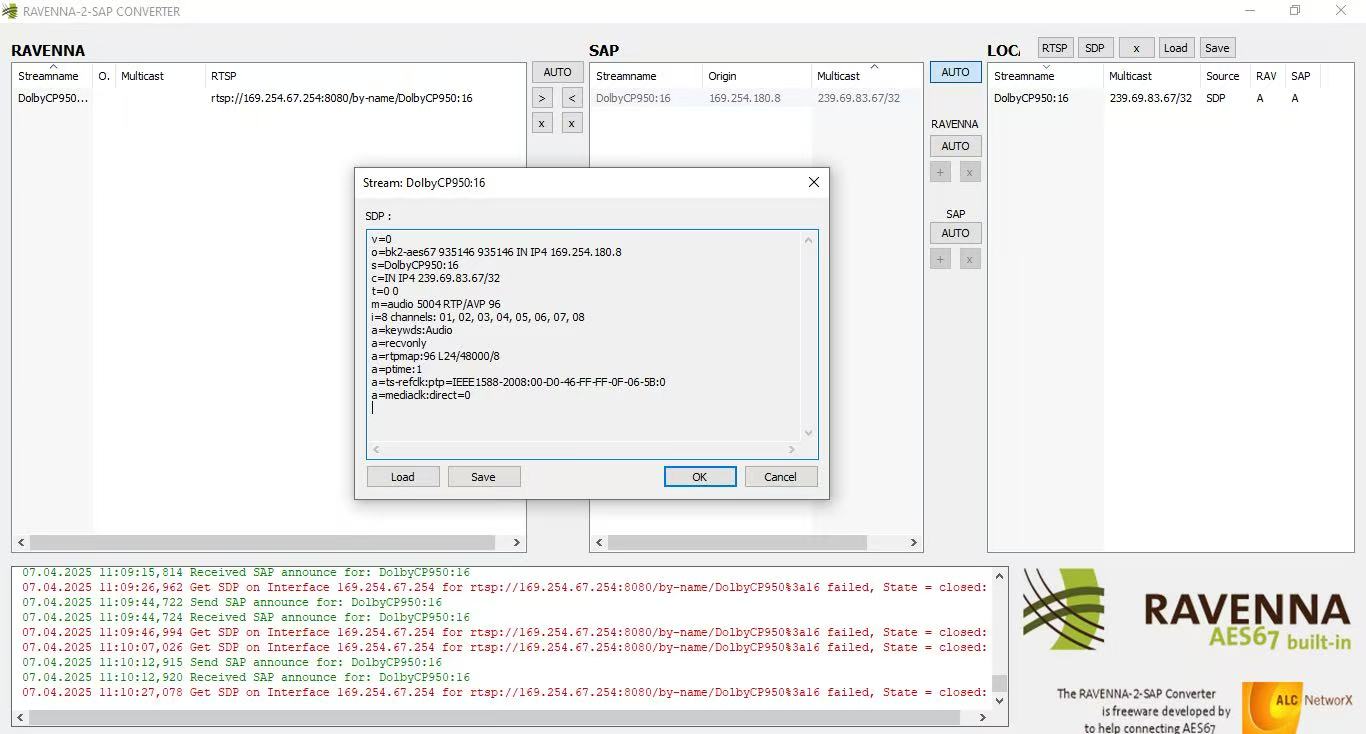The image size is (1366, 734).
Task: Click the '+' button under SAP AUTO
Action: click(x=940, y=259)
